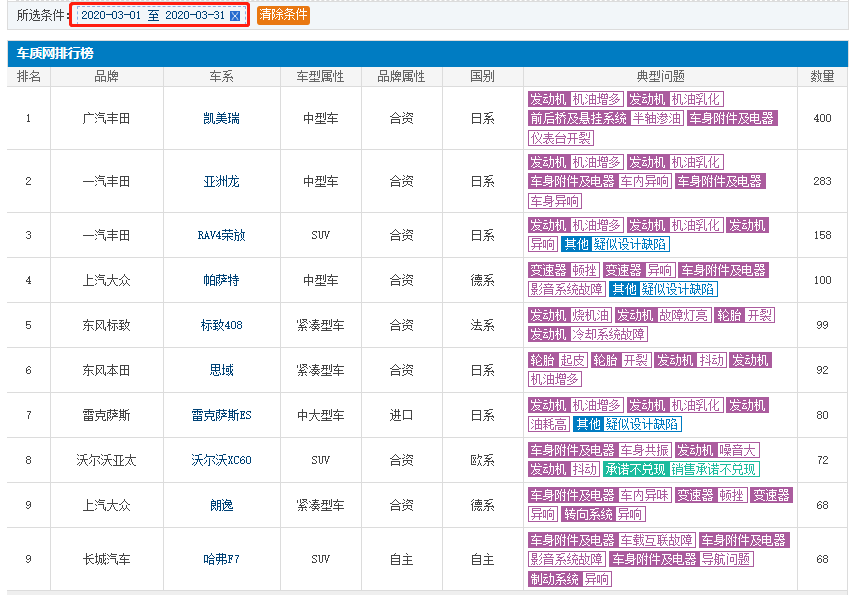Open the 朗逸 series link
This screenshot has width=849, height=595.
pos(221,505)
